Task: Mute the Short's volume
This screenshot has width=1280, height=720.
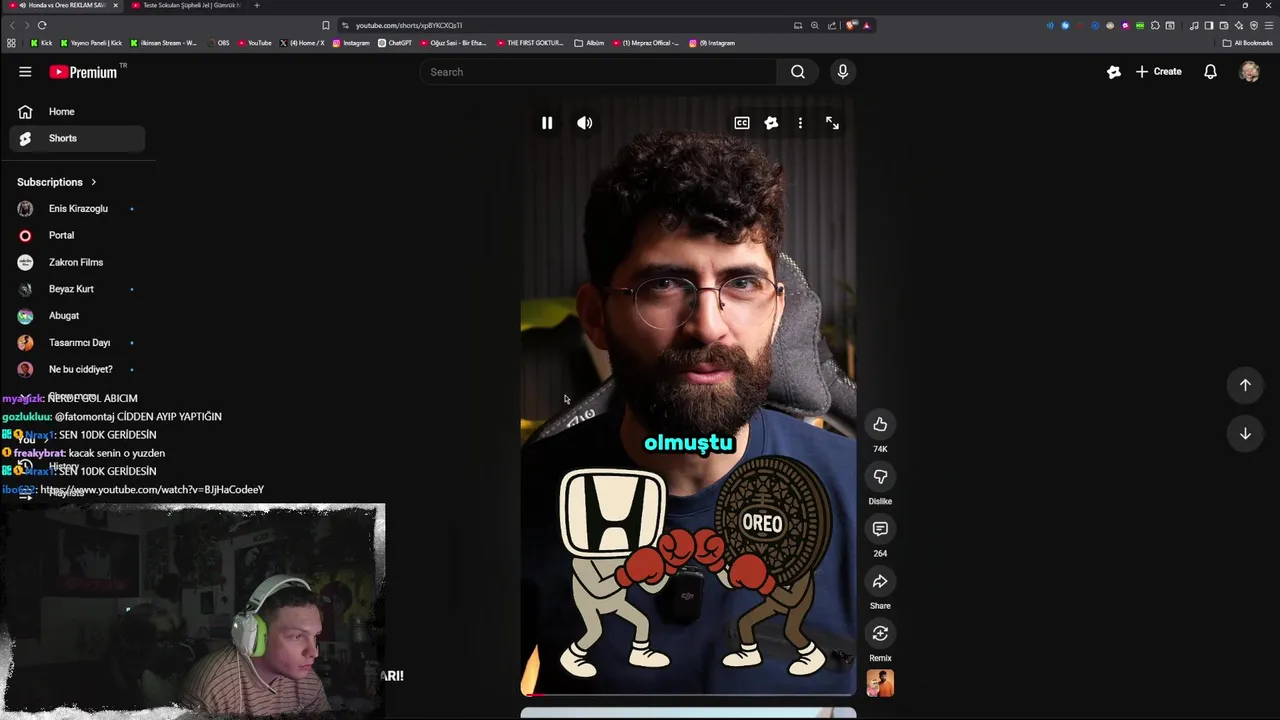Action: [x=585, y=123]
